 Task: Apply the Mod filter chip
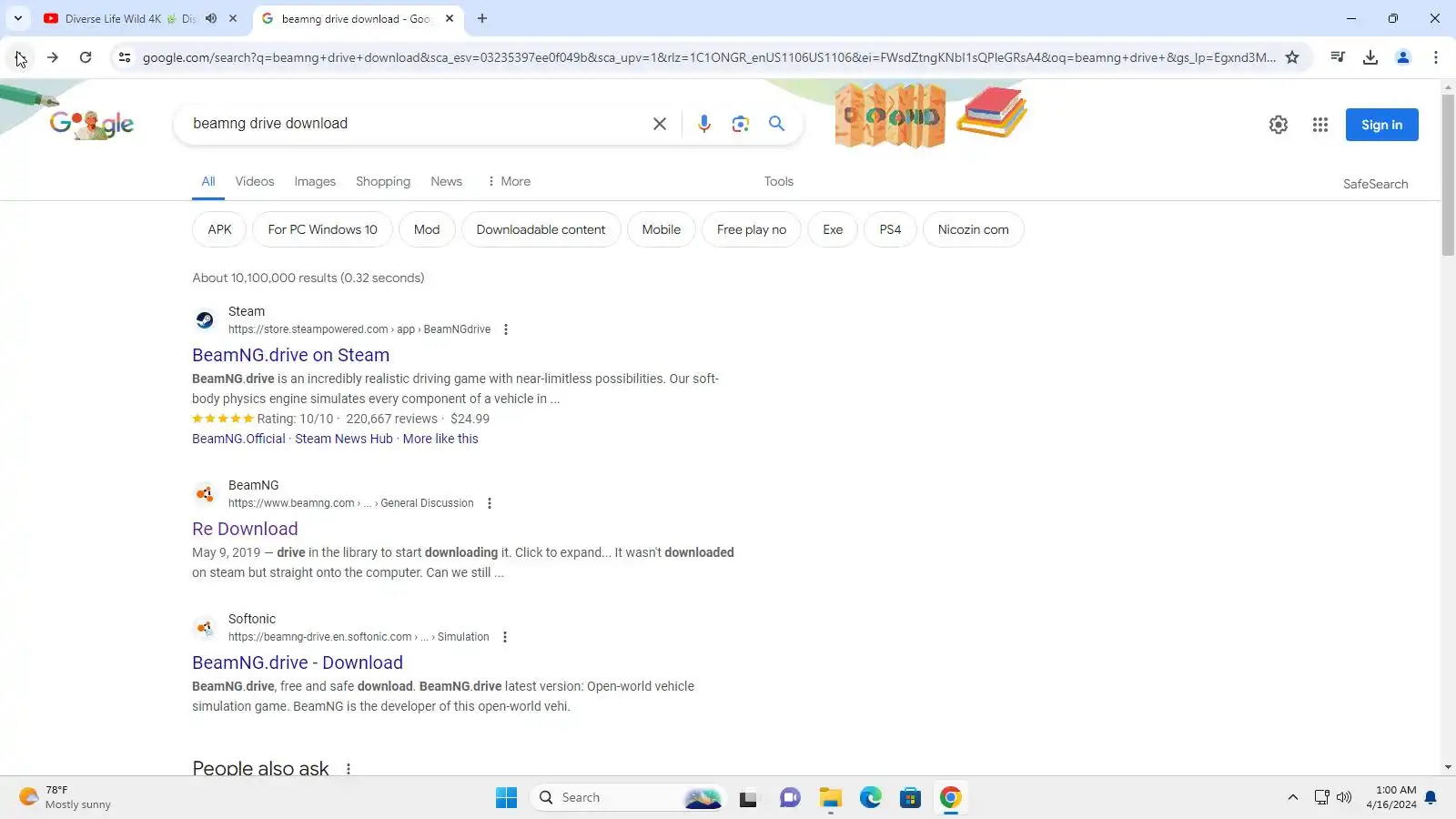(427, 229)
